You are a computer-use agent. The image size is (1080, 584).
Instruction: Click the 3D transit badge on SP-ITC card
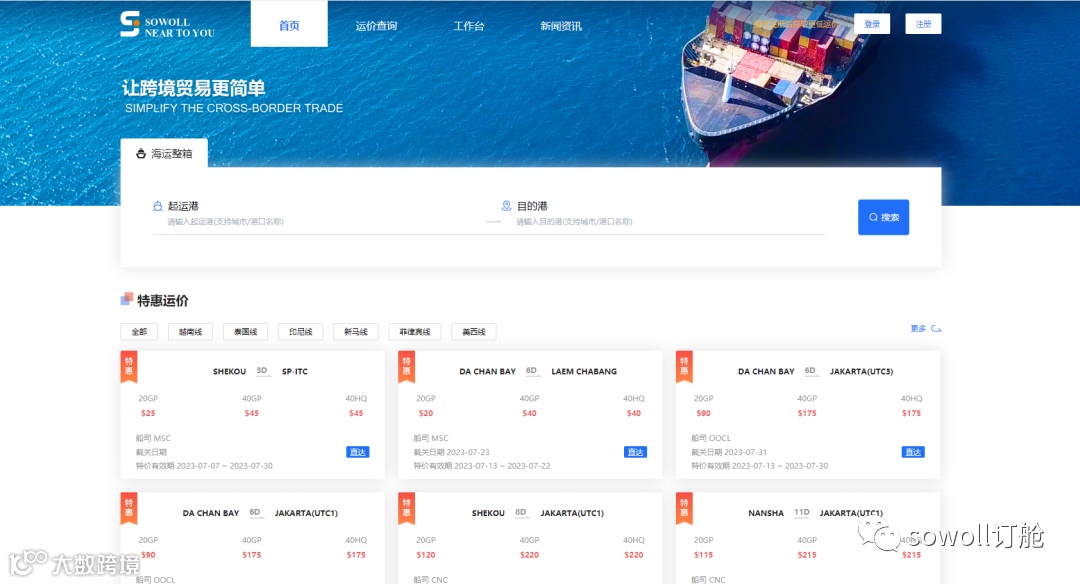pos(262,371)
